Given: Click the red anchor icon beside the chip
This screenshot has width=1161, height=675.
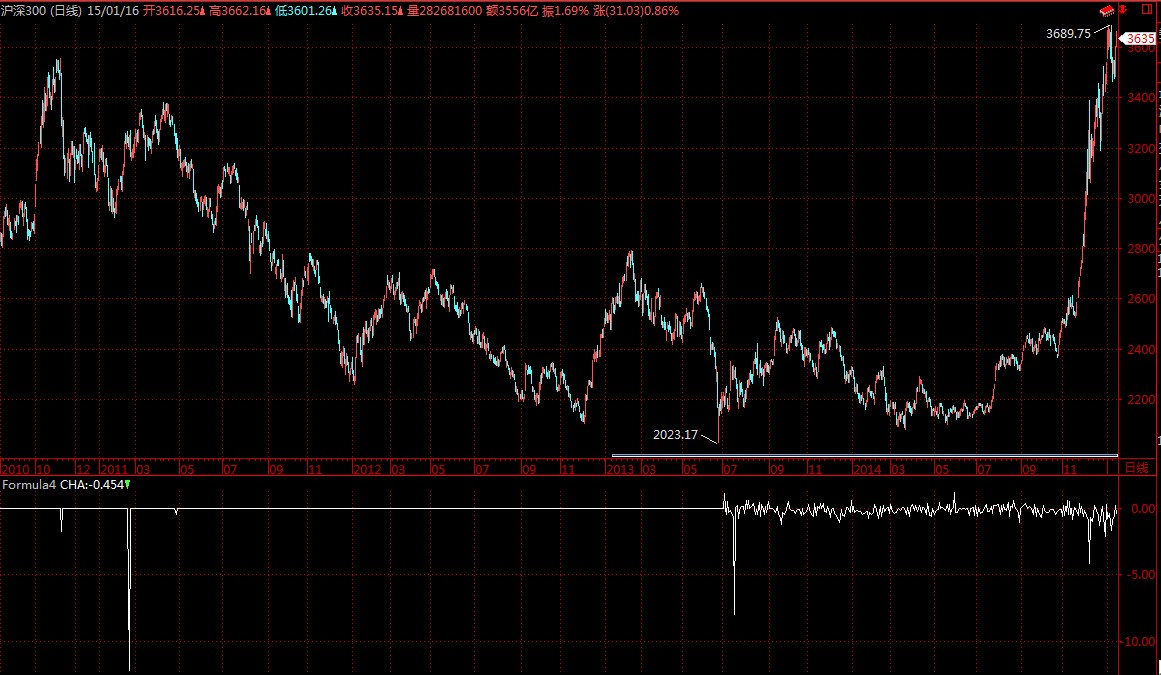Looking at the screenshot, I should (1122, 10).
